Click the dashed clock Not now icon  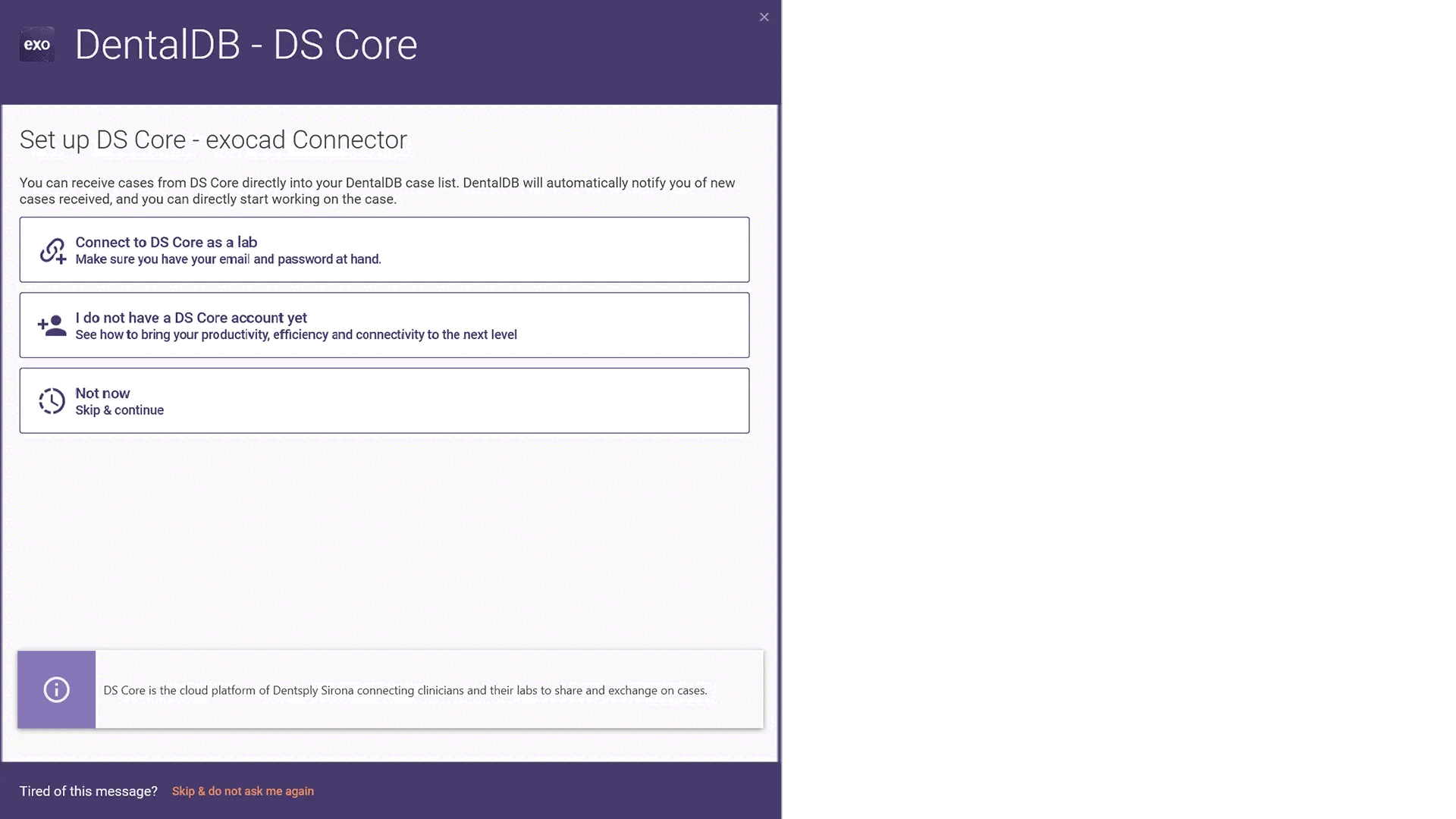52,401
